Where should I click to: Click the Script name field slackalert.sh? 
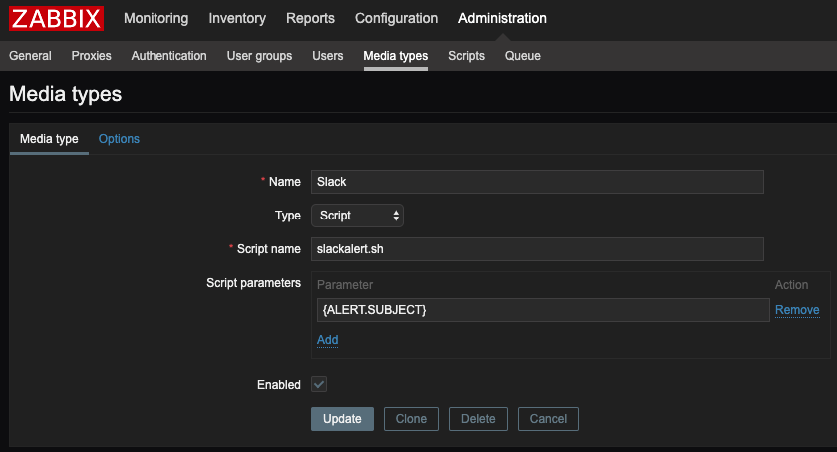537,249
